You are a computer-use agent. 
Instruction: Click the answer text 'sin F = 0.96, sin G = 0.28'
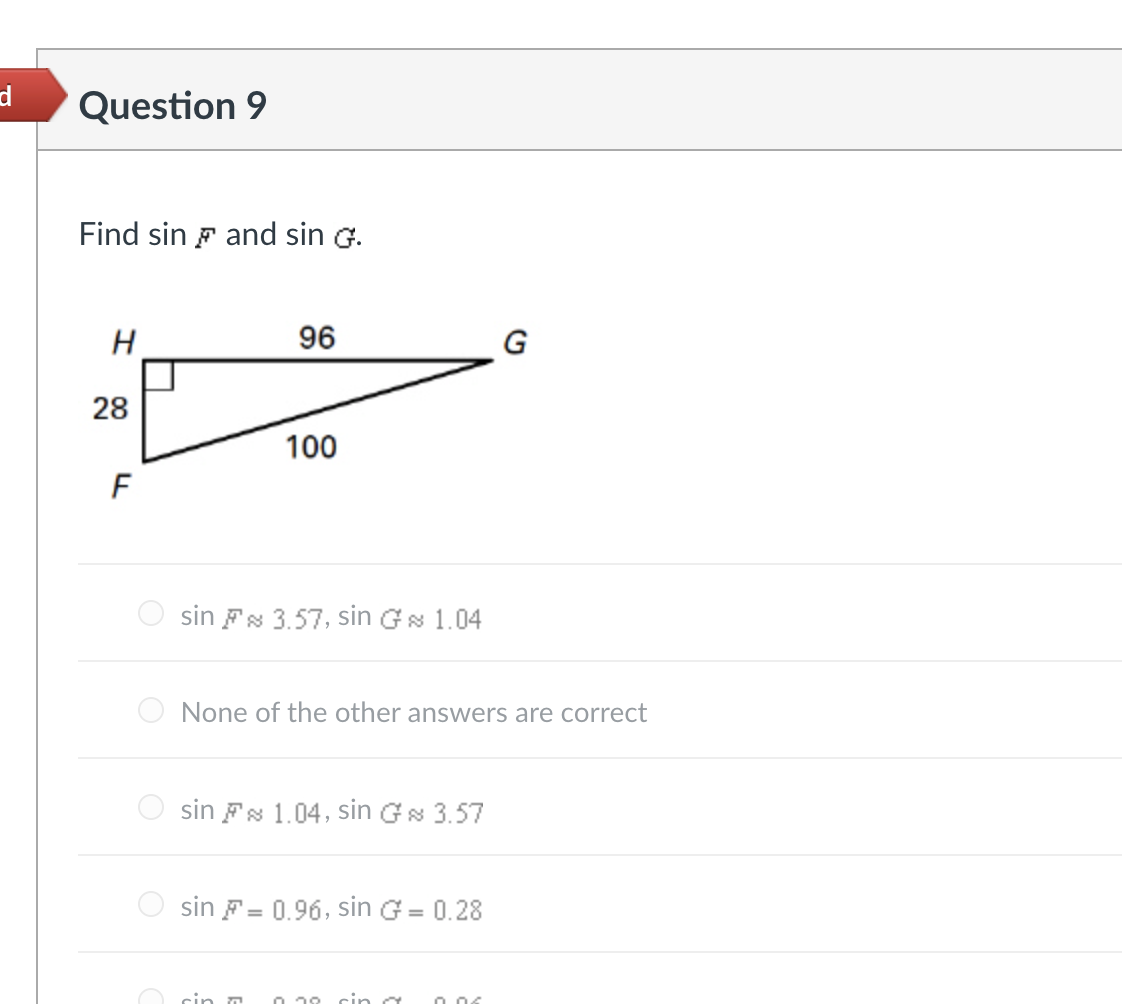(x=331, y=908)
